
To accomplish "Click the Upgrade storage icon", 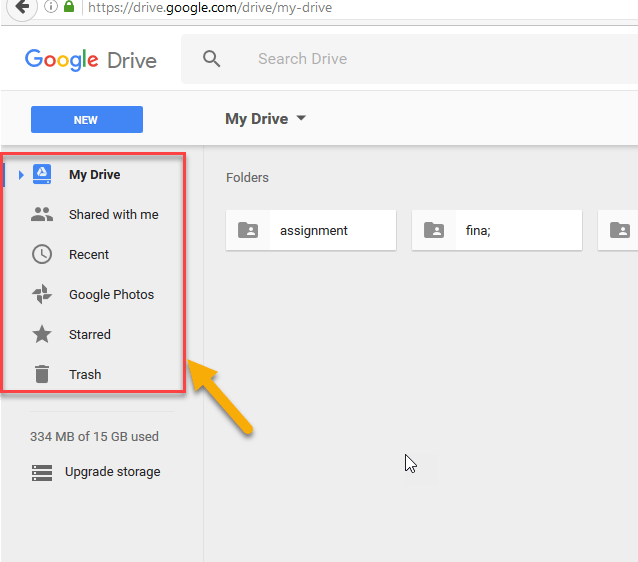I will coord(42,472).
